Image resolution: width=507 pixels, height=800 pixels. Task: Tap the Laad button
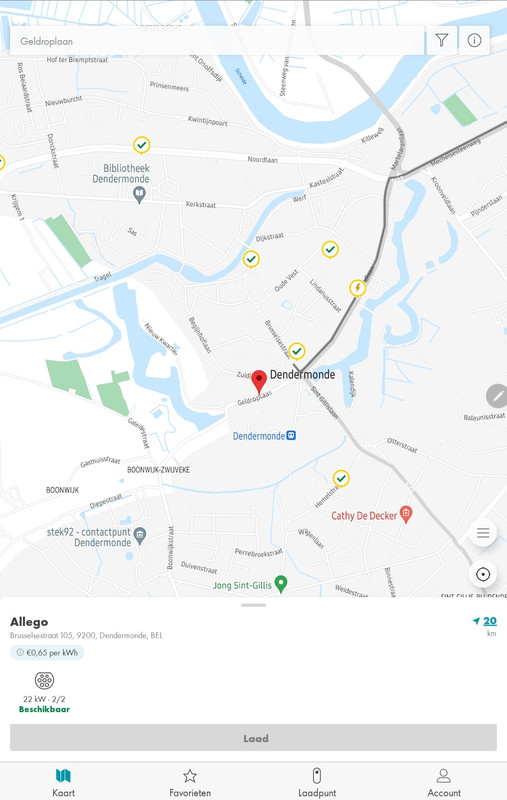254,738
